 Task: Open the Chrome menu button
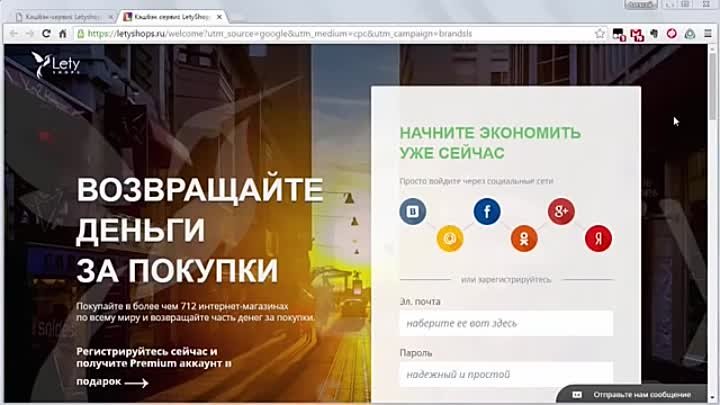point(707,33)
